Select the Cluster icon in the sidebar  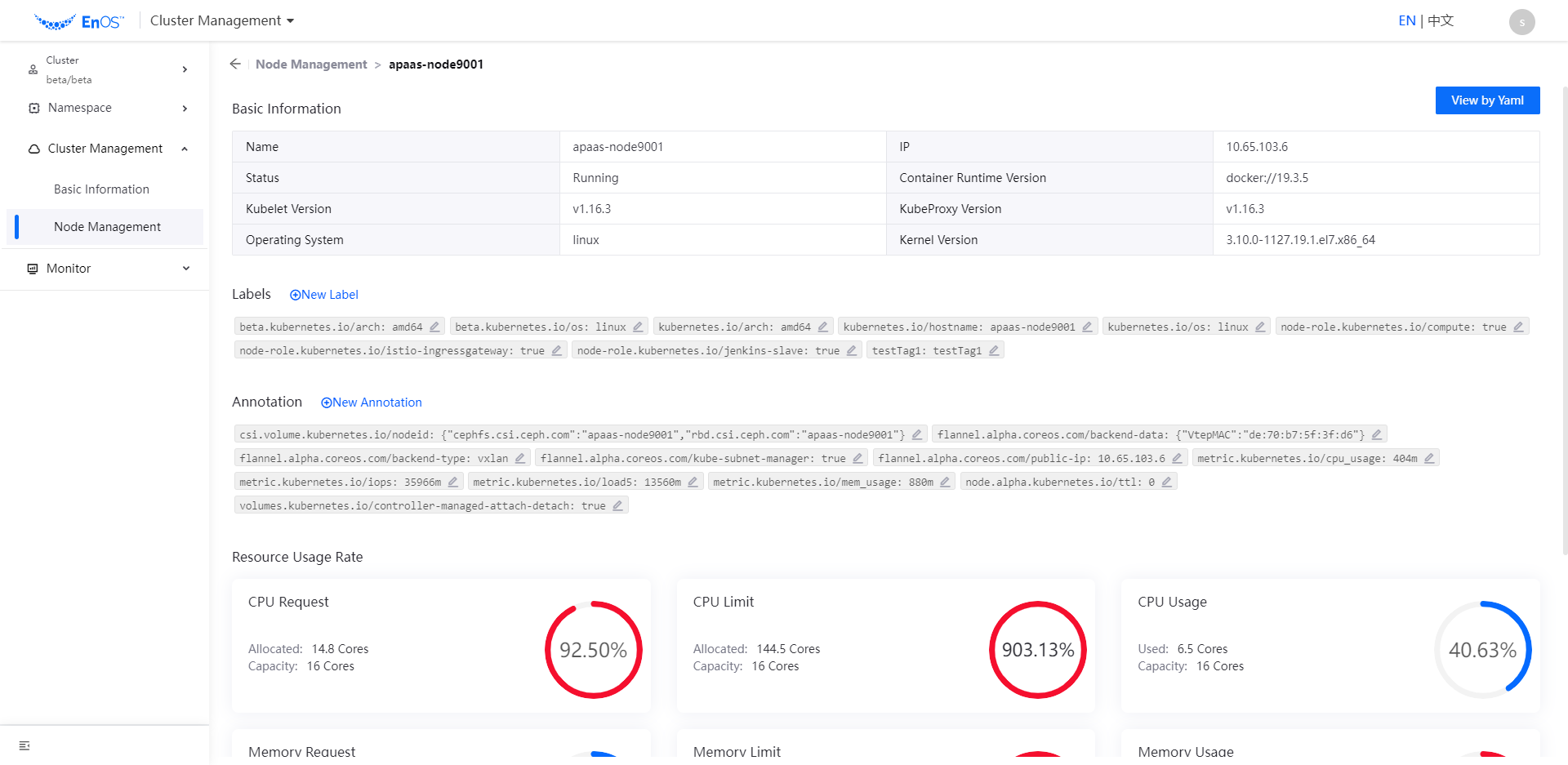32,69
